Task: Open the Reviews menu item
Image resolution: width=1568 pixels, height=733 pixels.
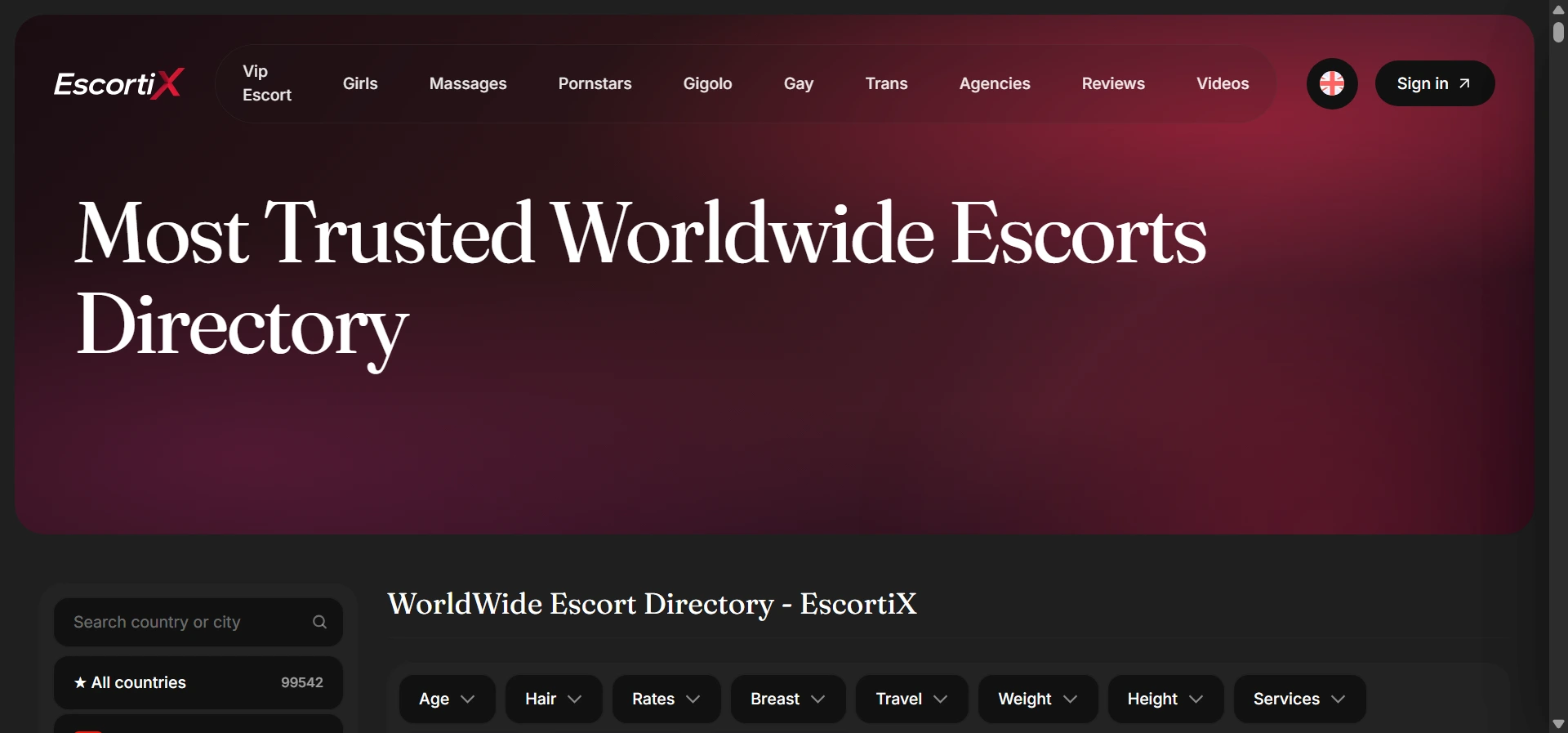Action: point(1113,83)
